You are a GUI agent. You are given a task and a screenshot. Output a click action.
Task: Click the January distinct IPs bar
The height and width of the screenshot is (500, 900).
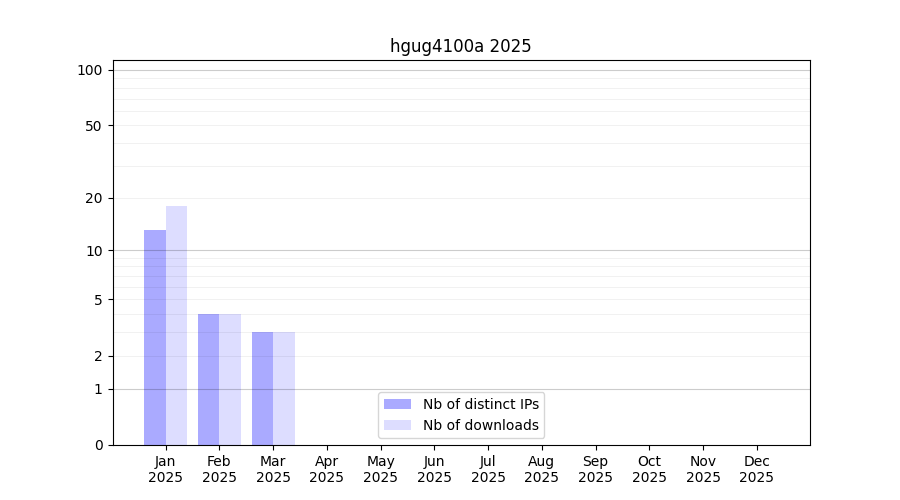(x=155, y=337)
